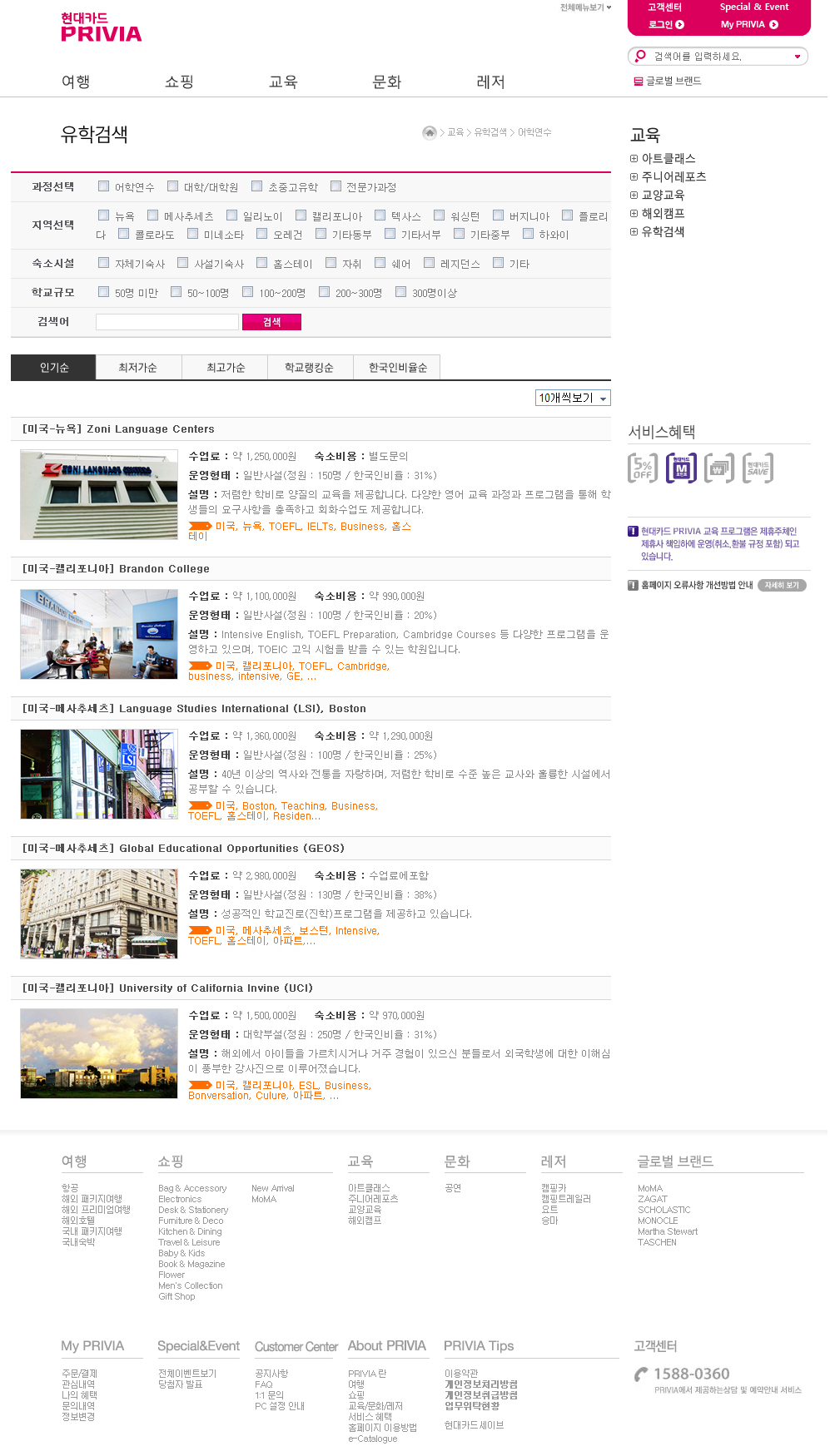Viewport: 830px width, 1456px height.
Task: Select the 300명이상 school size checkbox
Action: tap(401, 292)
